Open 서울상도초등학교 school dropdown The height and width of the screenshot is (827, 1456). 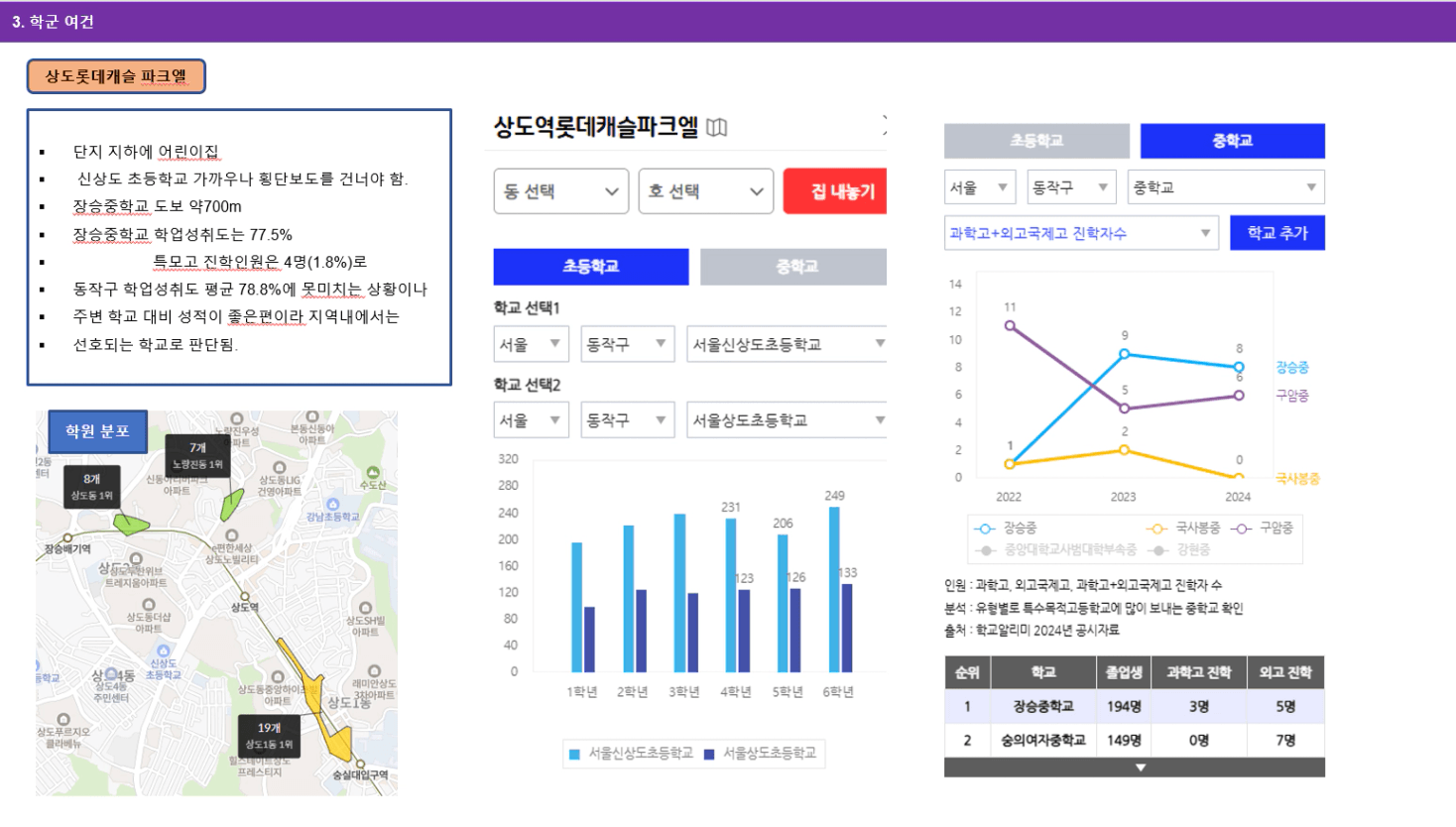point(788,420)
